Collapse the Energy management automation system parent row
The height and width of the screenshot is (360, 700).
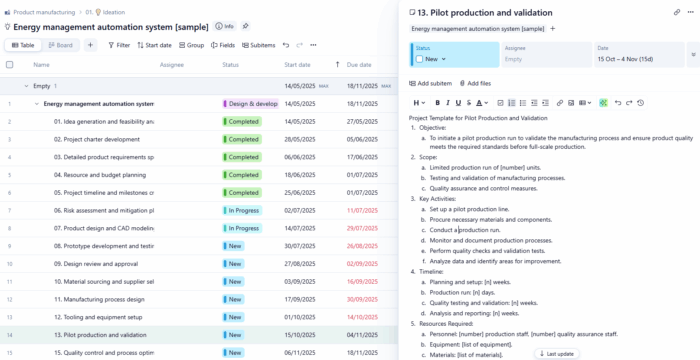click(37, 104)
